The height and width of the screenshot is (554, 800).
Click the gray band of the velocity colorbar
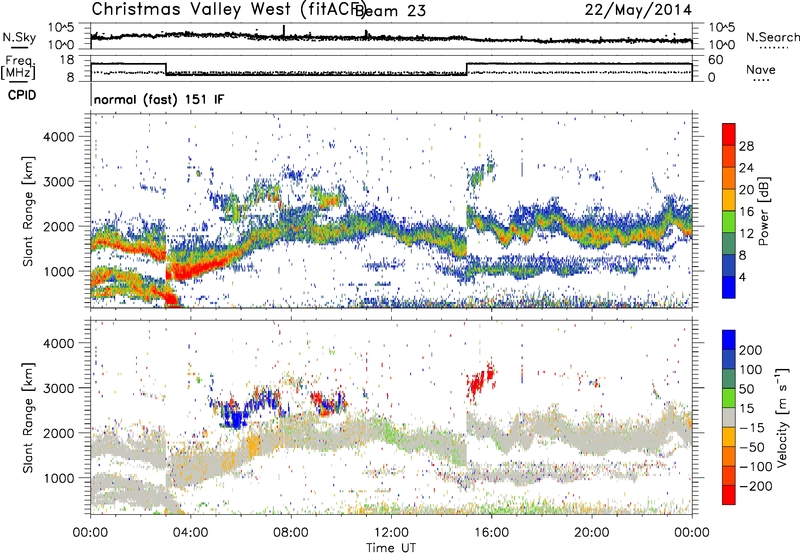click(x=729, y=418)
